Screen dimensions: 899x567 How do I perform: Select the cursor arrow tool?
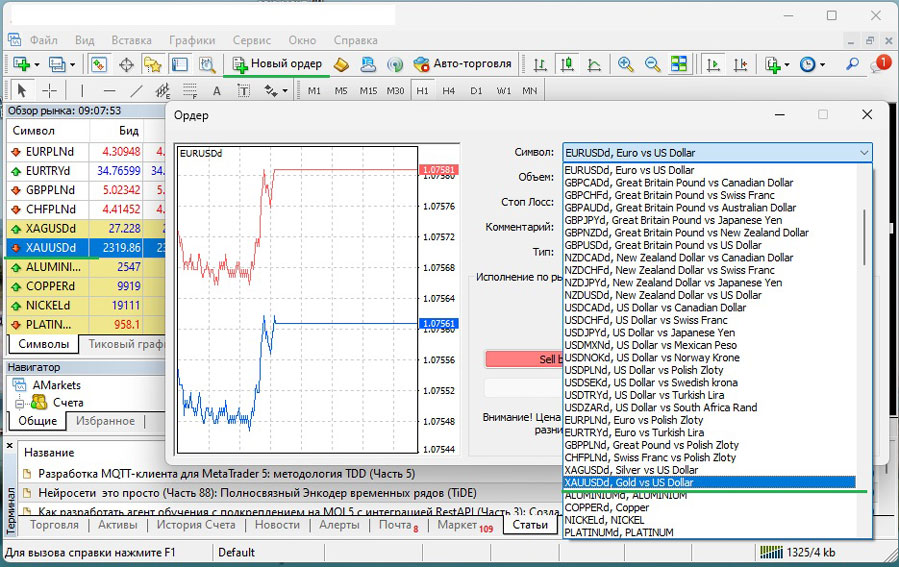tap(22, 91)
